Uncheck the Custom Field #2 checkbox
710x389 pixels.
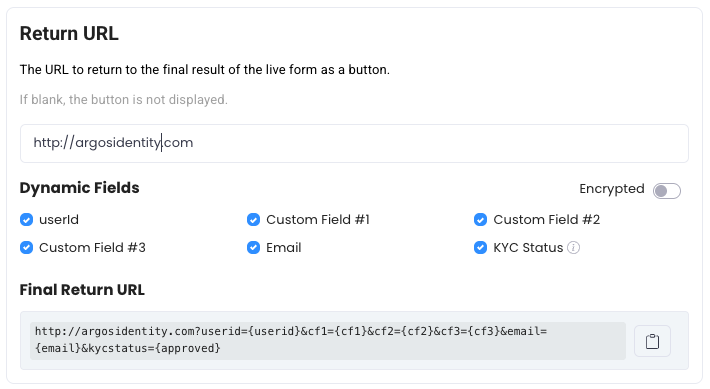click(x=480, y=220)
